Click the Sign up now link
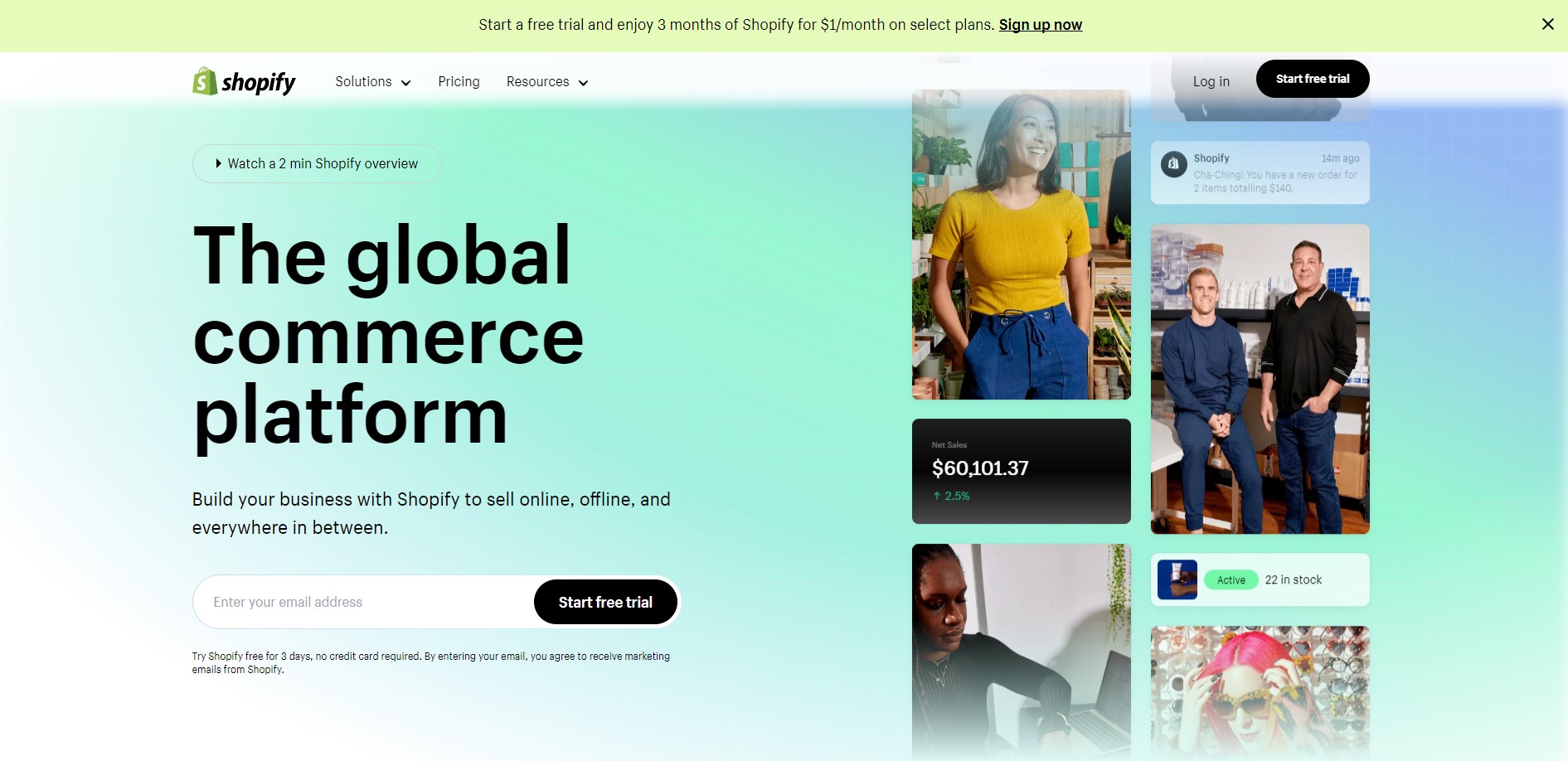The height and width of the screenshot is (761, 1568). point(1041,25)
